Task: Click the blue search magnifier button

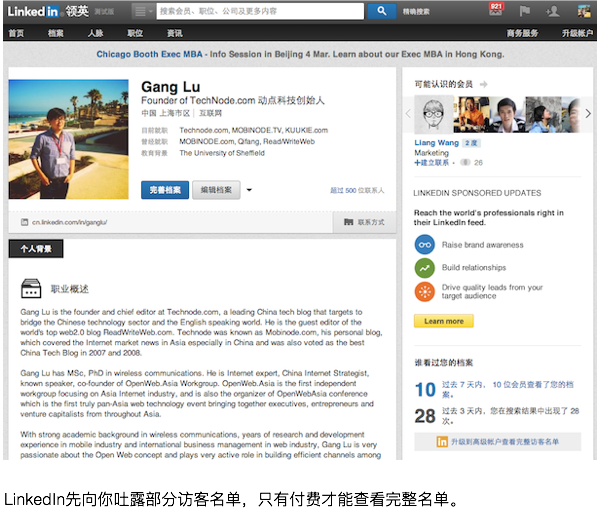Action: (381, 11)
